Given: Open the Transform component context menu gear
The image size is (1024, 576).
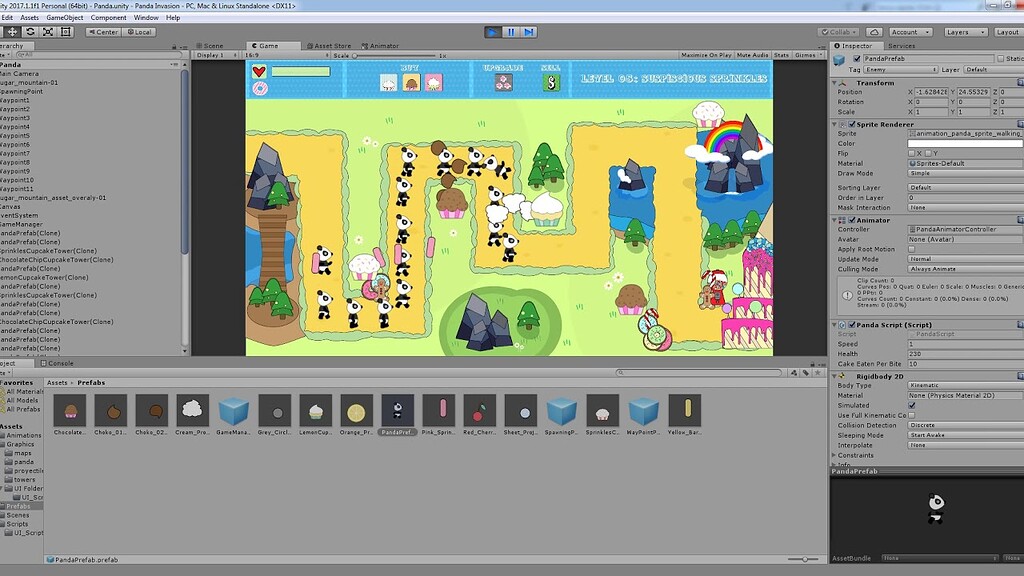Looking at the screenshot, I should pos(1020,81).
